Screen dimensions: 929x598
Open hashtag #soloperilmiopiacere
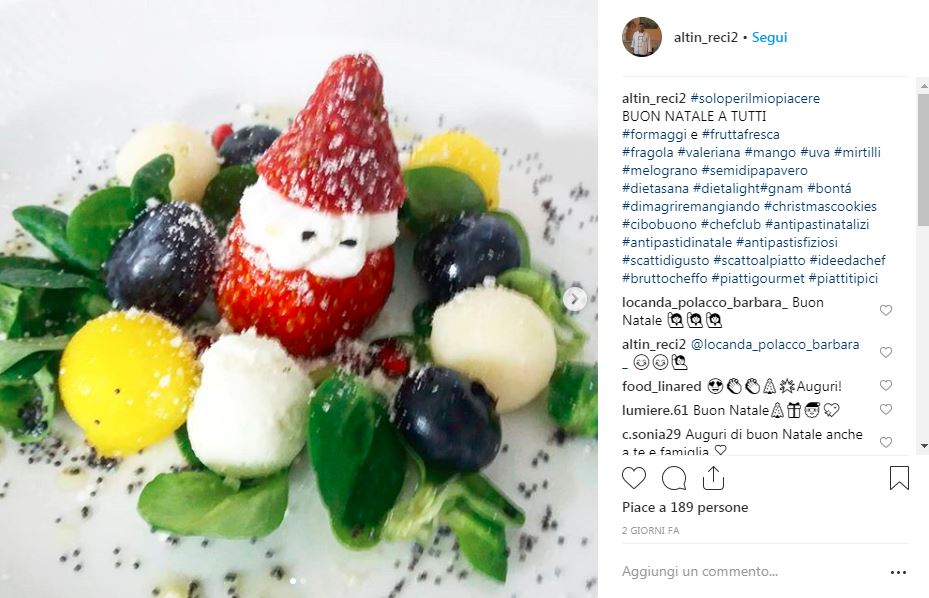click(755, 98)
